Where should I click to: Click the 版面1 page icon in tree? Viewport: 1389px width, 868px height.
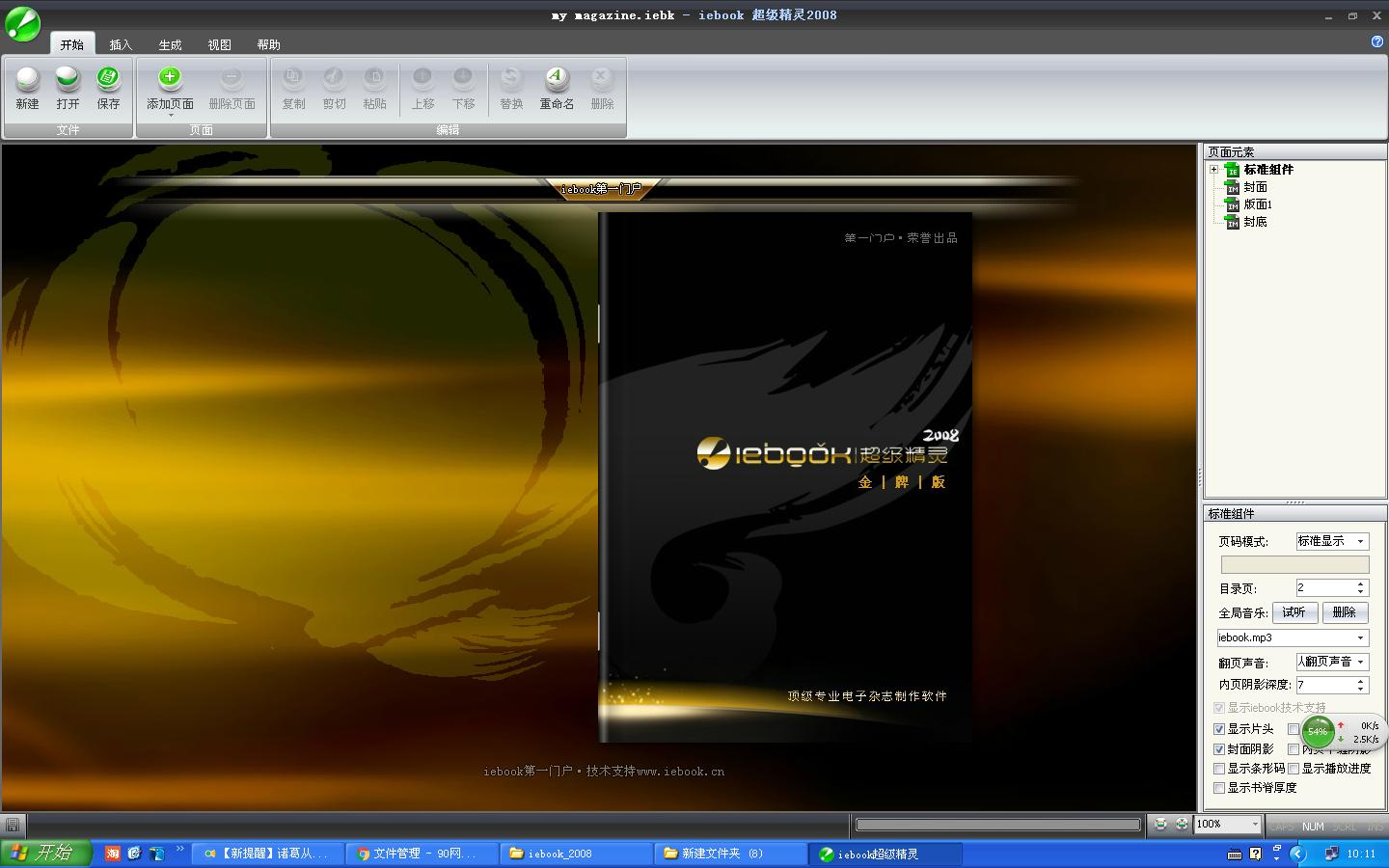pyautogui.click(x=1232, y=204)
